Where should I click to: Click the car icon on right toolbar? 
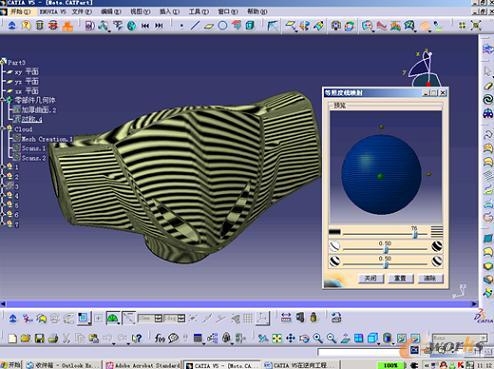coord(488,113)
